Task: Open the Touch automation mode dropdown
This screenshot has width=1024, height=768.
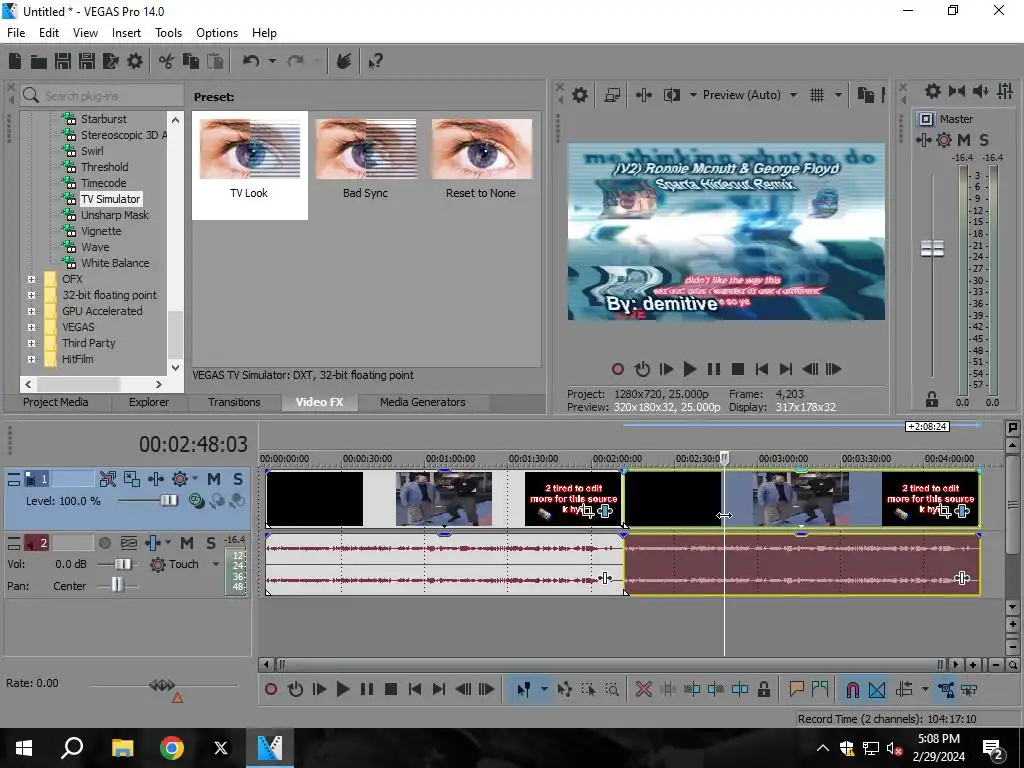Action: coord(216,564)
